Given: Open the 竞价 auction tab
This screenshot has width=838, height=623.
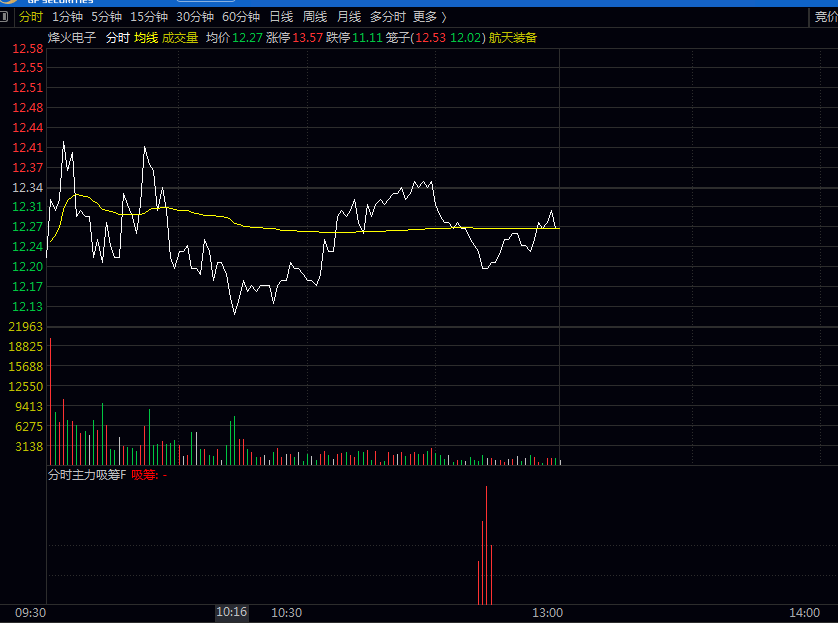Looking at the screenshot, I should (826, 17).
